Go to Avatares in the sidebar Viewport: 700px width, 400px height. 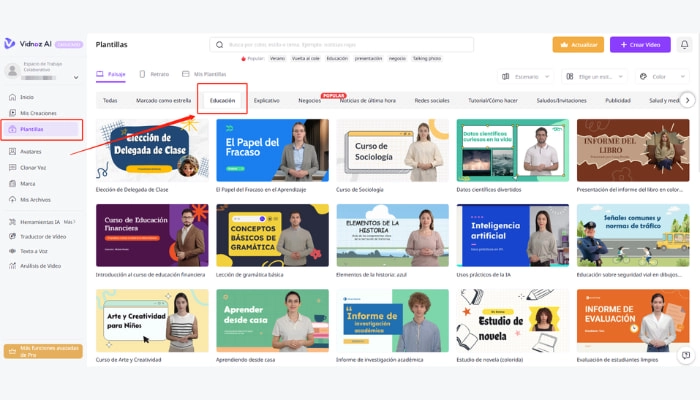point(30,151)
